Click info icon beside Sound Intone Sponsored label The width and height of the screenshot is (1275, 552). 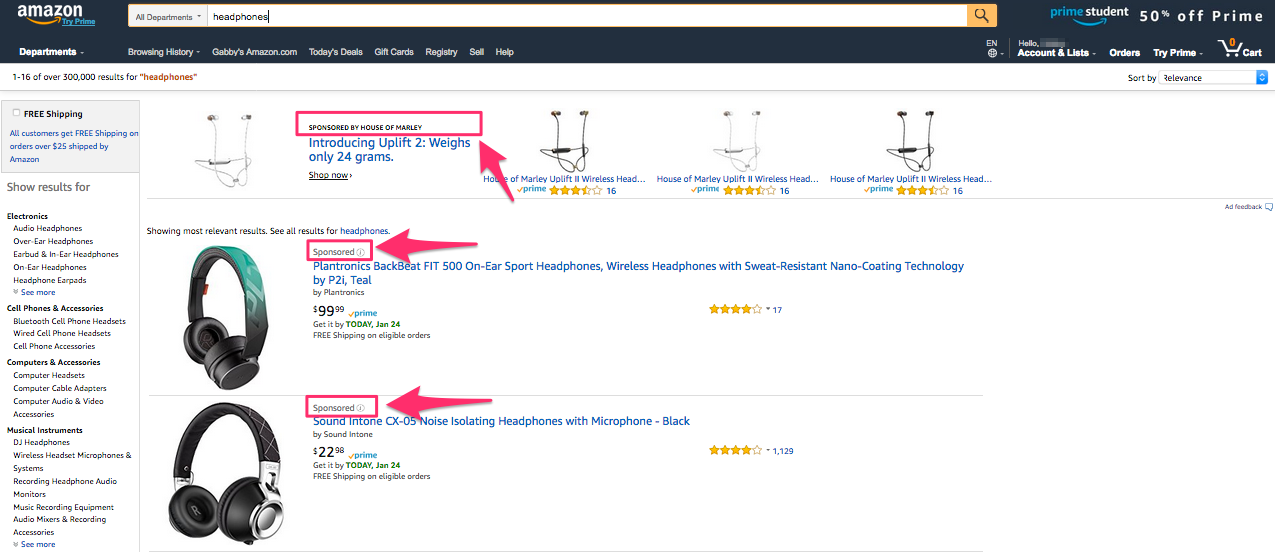pos(361,408)
